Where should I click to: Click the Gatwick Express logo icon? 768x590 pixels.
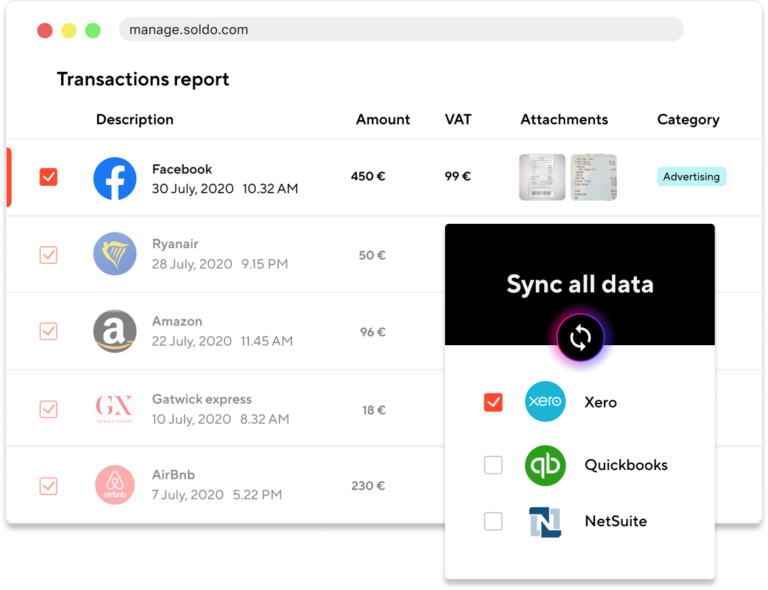point(115,408)
